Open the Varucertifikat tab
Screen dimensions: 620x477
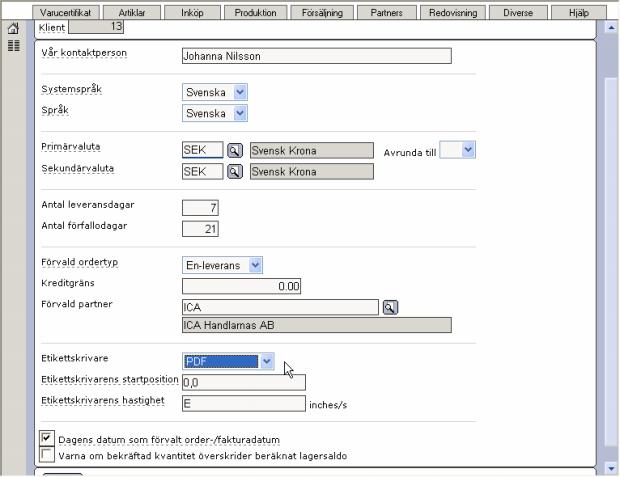[x=66, y=13]
